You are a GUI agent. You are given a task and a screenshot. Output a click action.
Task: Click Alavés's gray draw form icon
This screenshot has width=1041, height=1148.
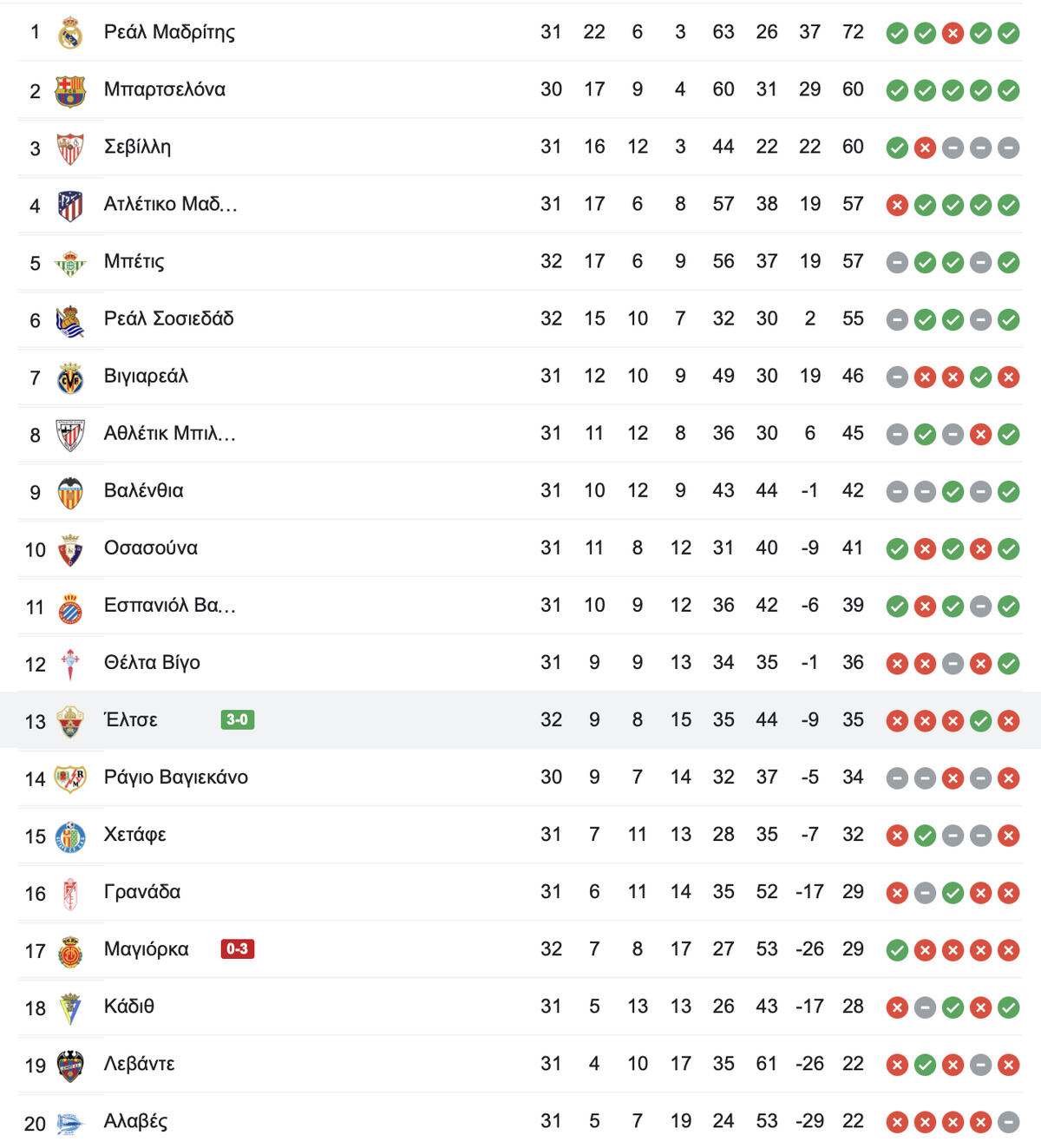(1008, 1122)
